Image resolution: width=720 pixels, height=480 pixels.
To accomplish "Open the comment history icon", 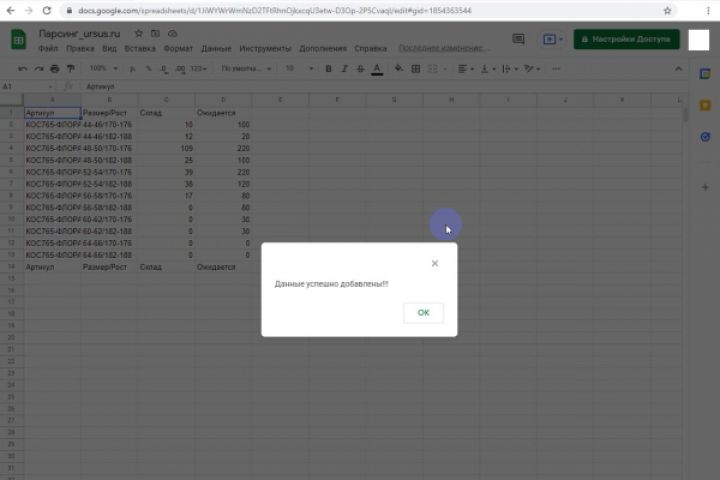I will coord(518,39).
